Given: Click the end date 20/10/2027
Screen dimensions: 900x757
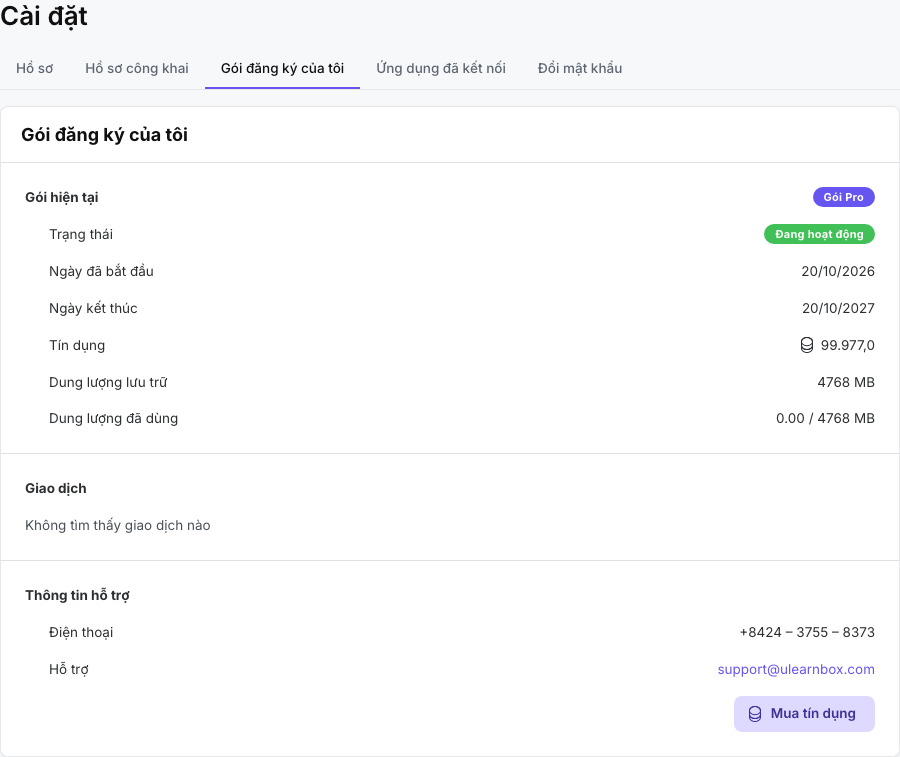Looking at the screenshot, I should 838,308.
